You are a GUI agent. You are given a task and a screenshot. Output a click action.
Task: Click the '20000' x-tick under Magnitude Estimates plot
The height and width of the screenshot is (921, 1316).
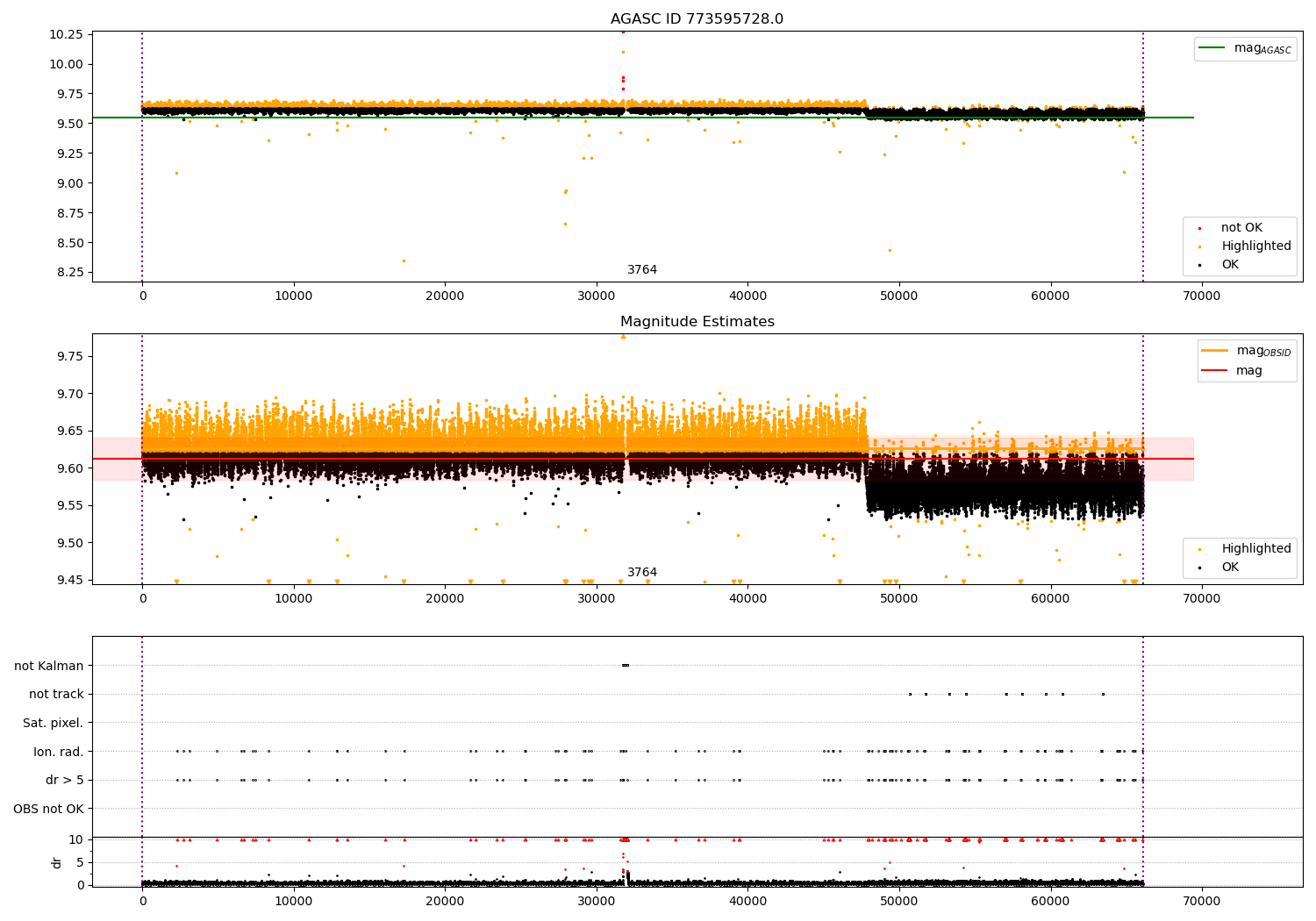[x=445, y=599]
